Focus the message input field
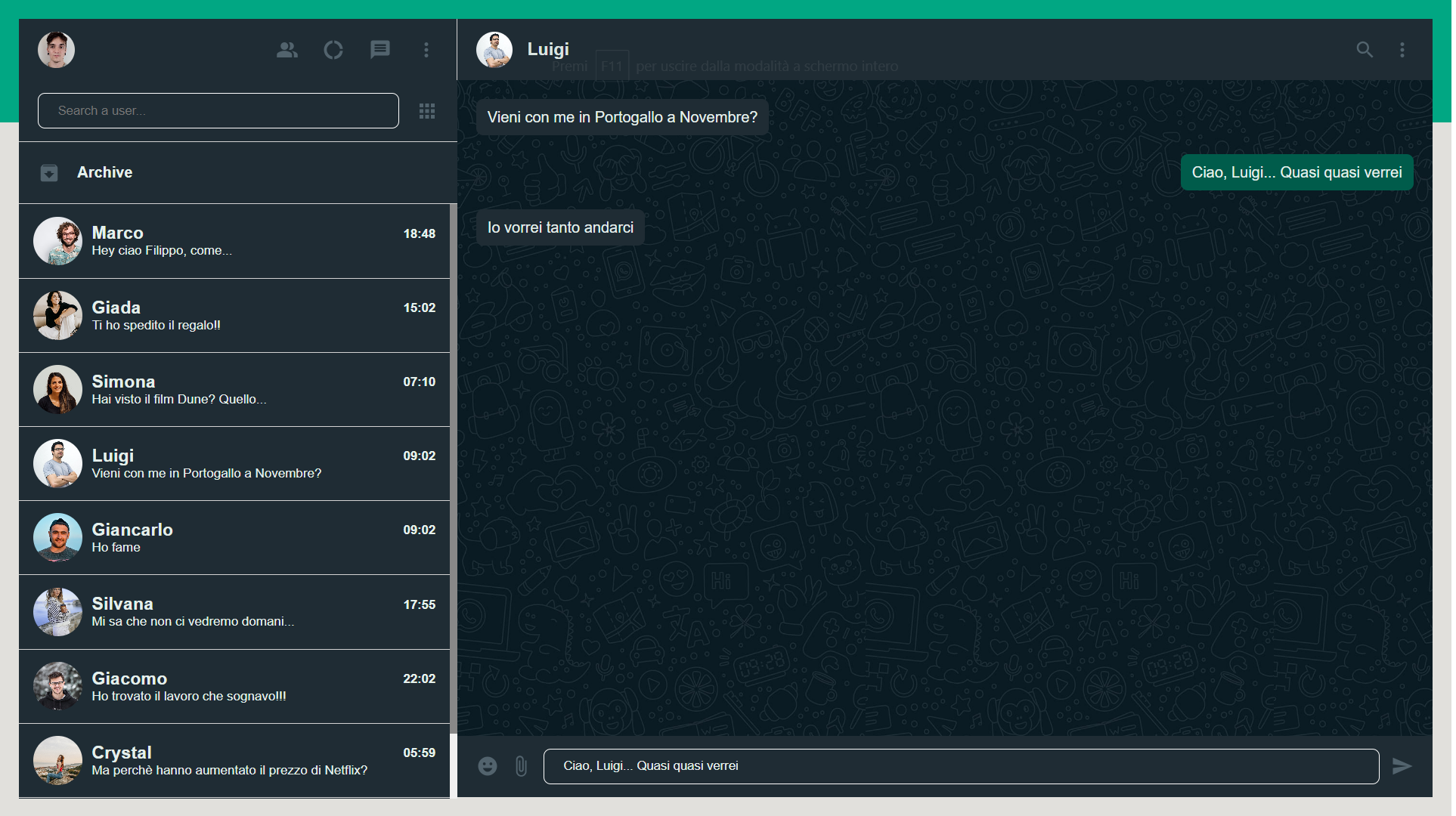Viewport: 1456px width, 816px height. pyautogui.click(x=960, y=765)
